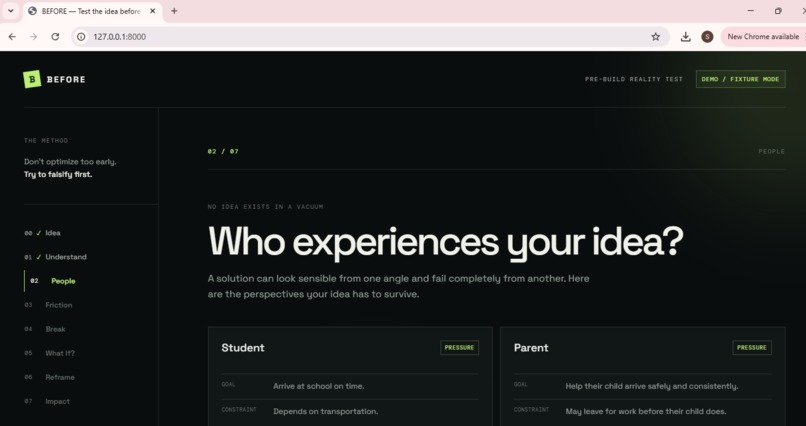Click the browser forward arrow
The width and height of the screenshot is (806, 426).
point(33,36)
